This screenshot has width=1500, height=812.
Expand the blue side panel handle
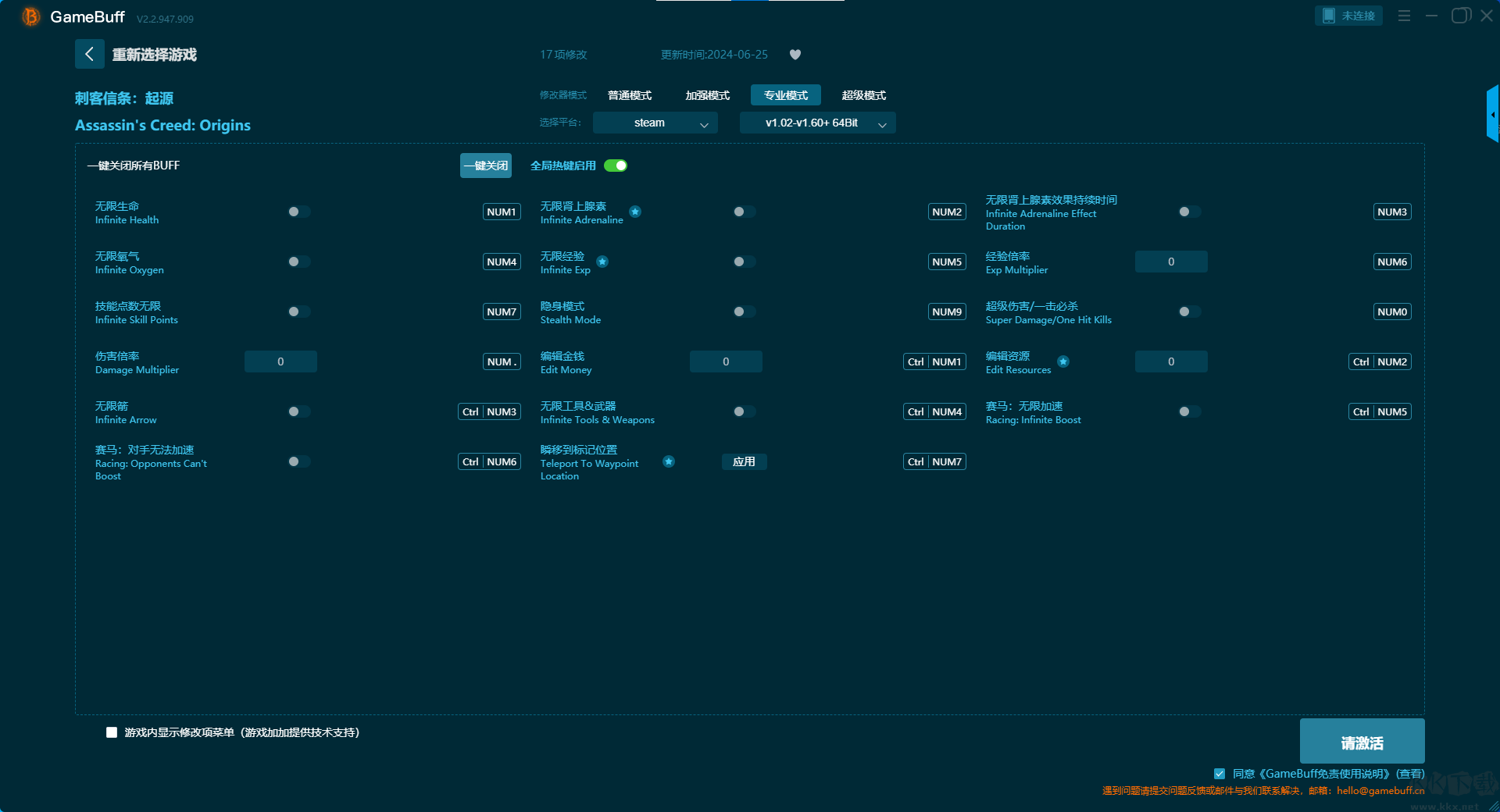[1492, 114]
